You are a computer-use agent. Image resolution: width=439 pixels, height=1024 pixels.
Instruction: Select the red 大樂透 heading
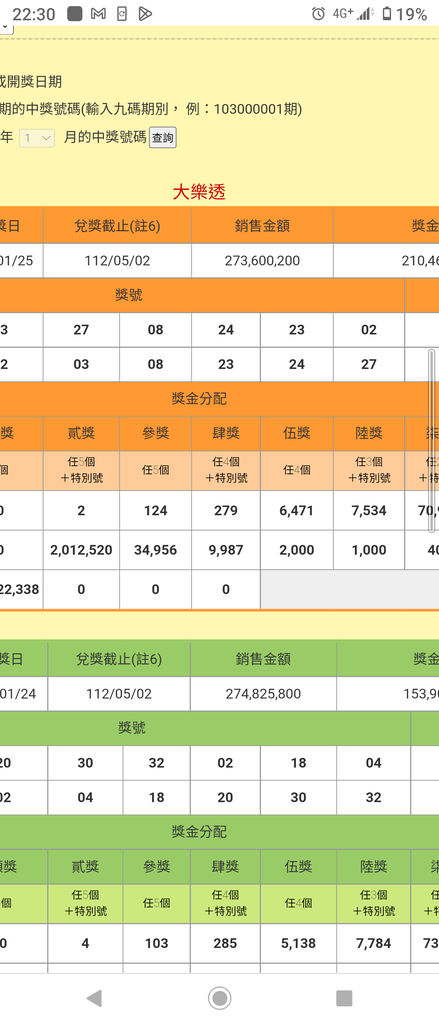199,191
